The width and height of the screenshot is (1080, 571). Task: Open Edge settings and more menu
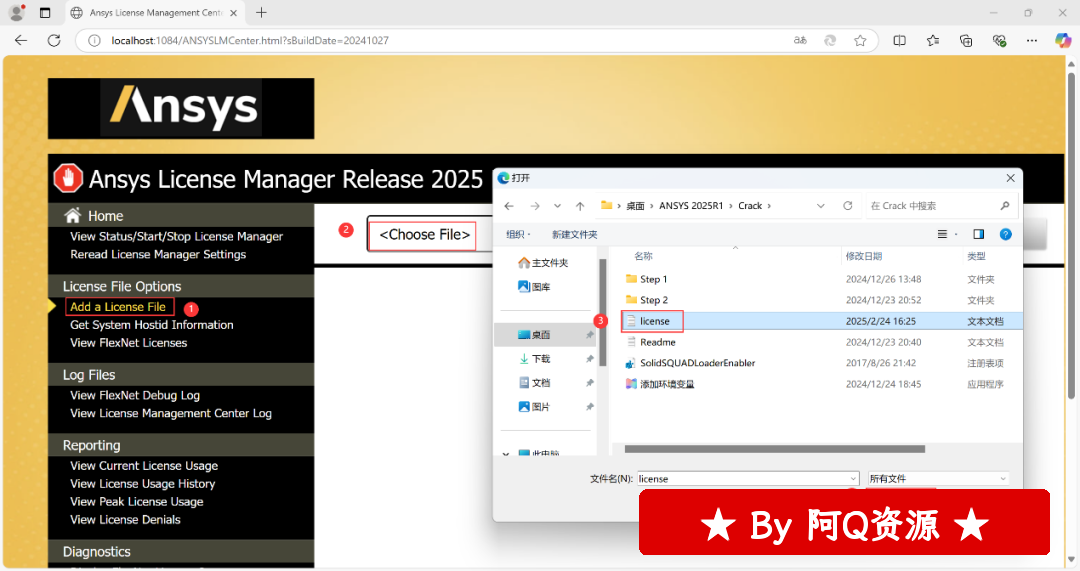tap(1032, 41)
